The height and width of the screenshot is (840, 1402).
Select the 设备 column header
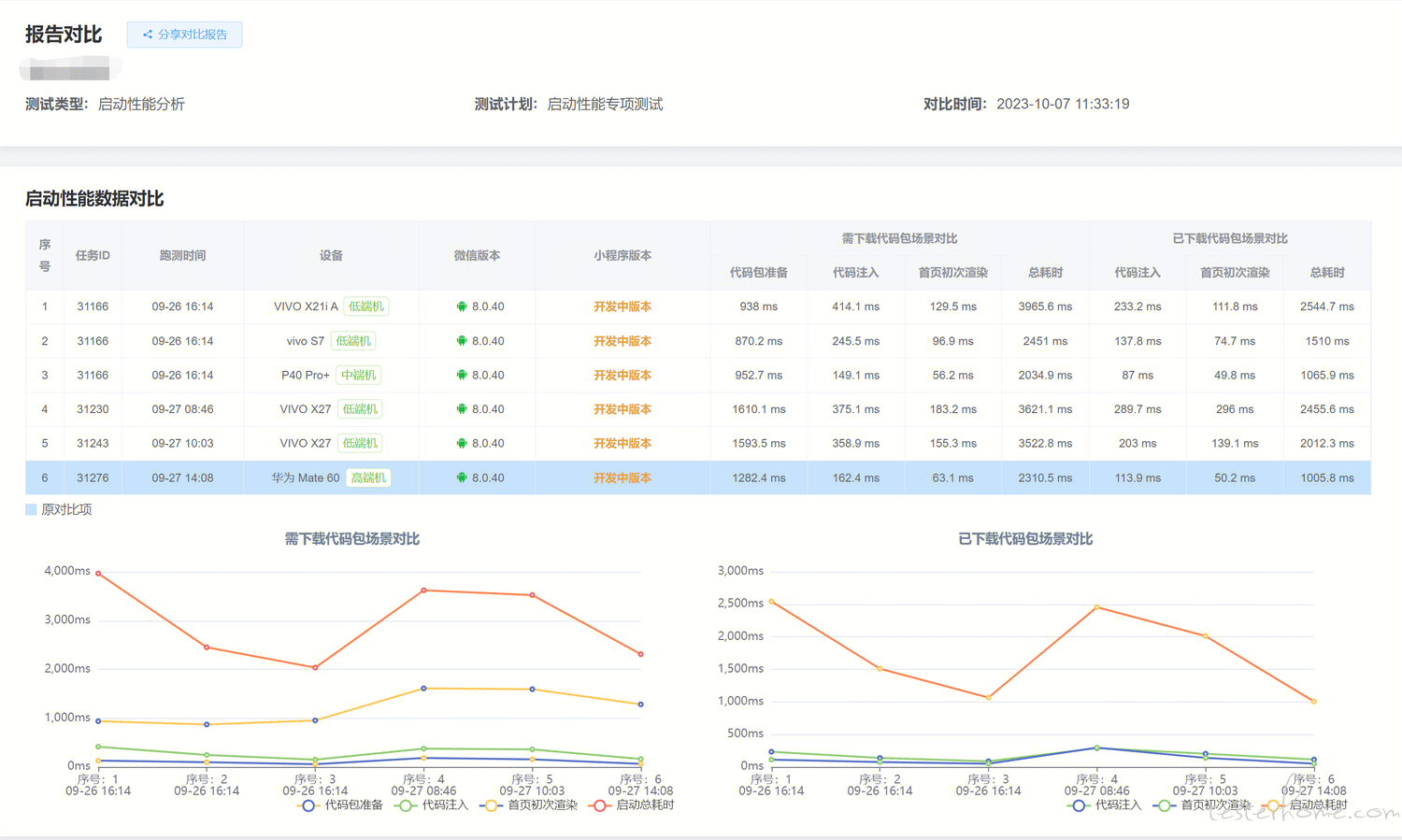point(331,255)
